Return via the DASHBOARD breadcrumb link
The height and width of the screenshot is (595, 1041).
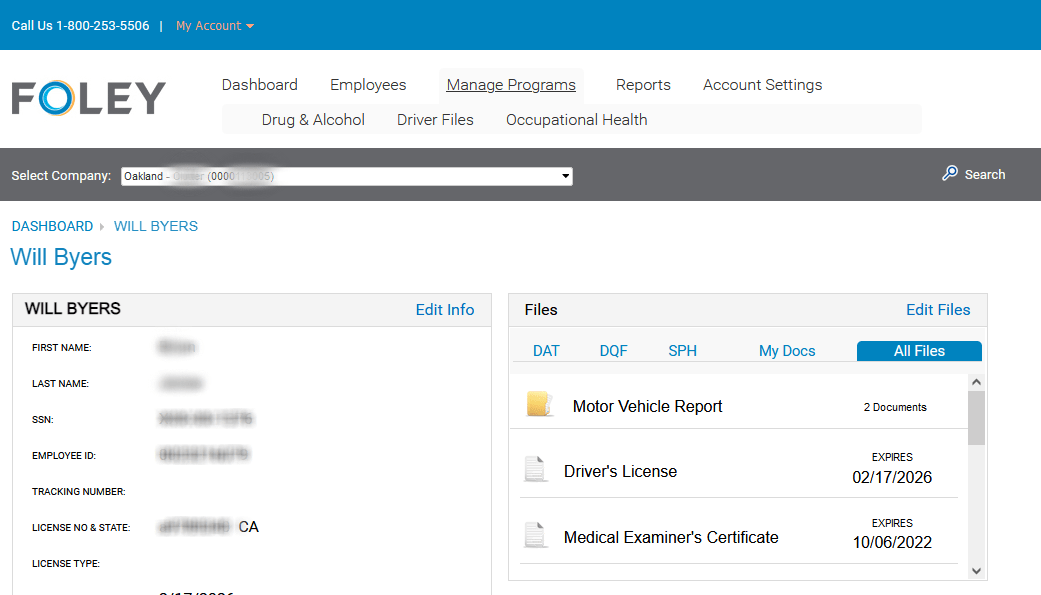pos(52,226)
